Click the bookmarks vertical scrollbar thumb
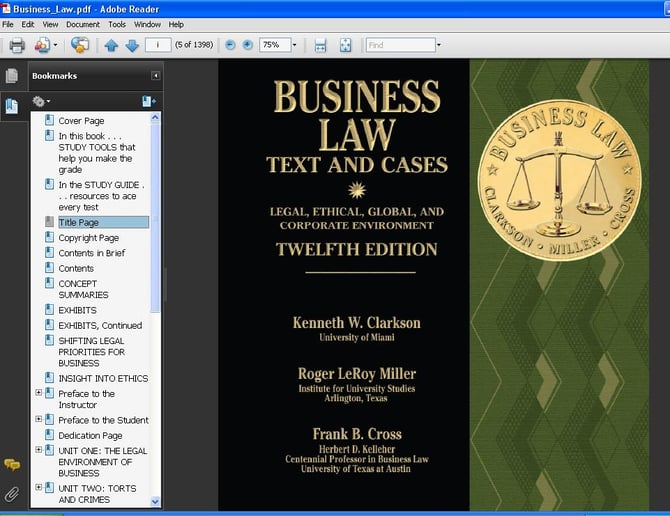Image resolution: width=670 pixels, height=516 pixels. (155, 218)
